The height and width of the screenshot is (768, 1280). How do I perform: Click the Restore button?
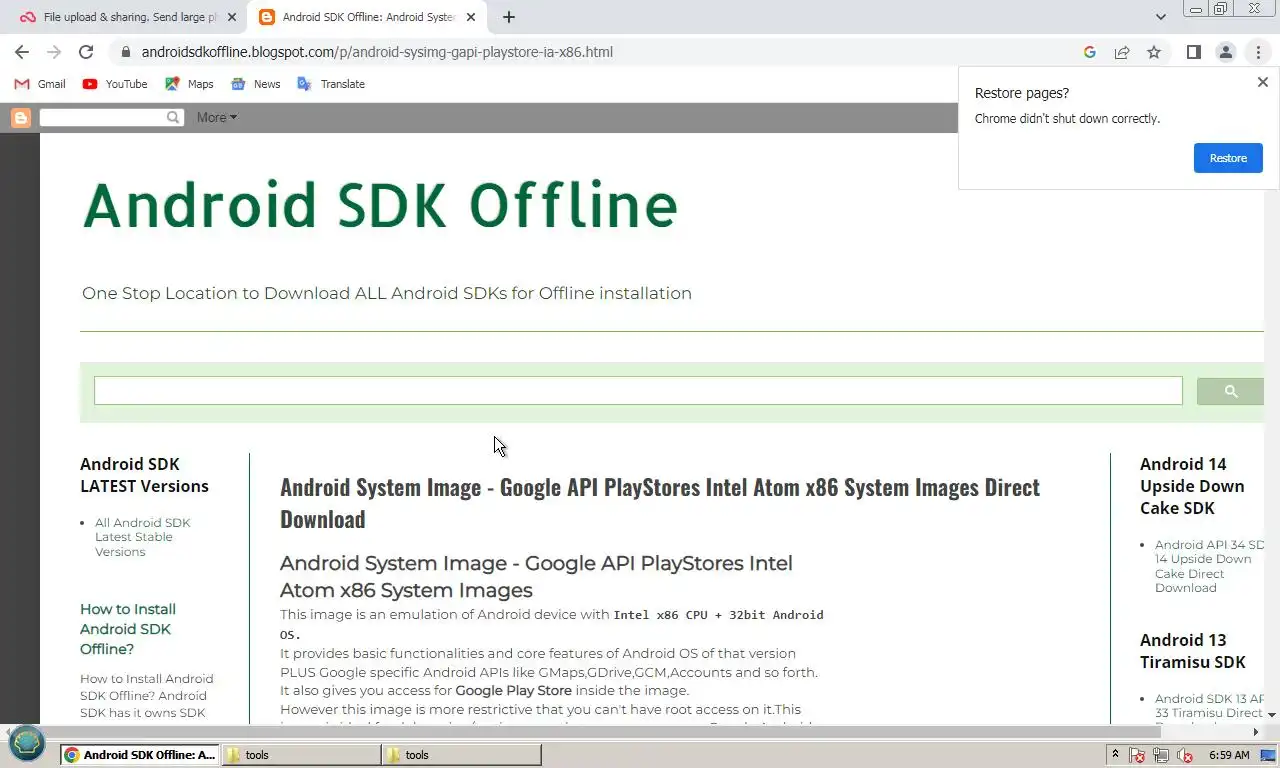1228,158
